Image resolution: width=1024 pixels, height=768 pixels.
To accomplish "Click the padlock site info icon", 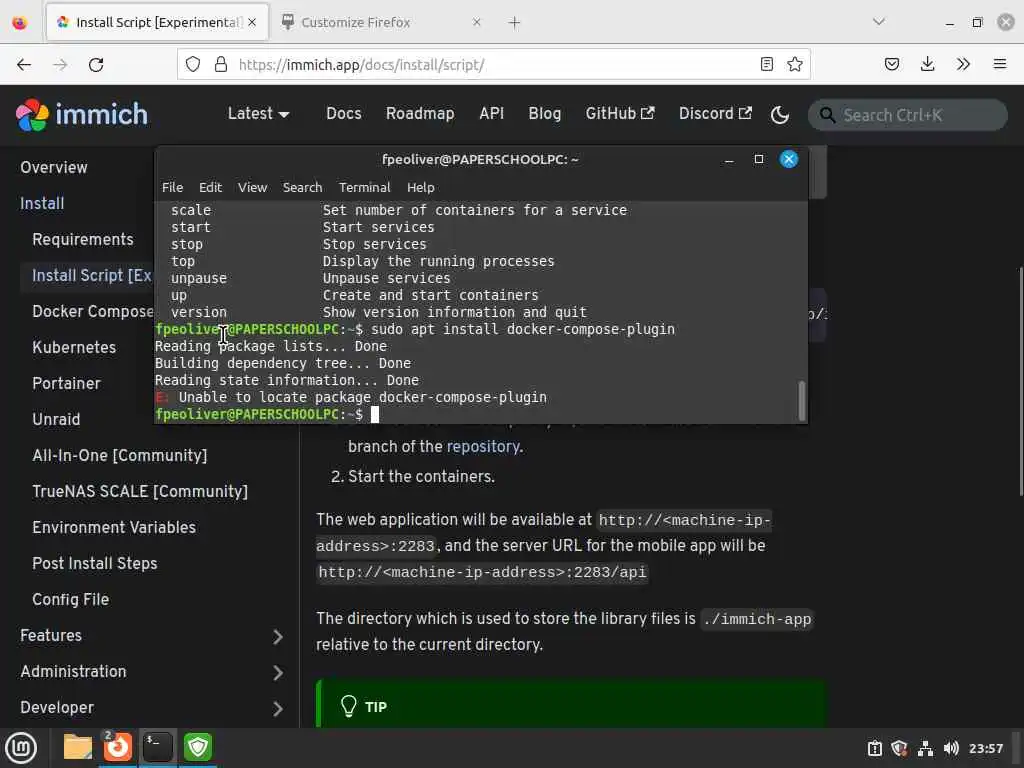I will coord(221,64).
